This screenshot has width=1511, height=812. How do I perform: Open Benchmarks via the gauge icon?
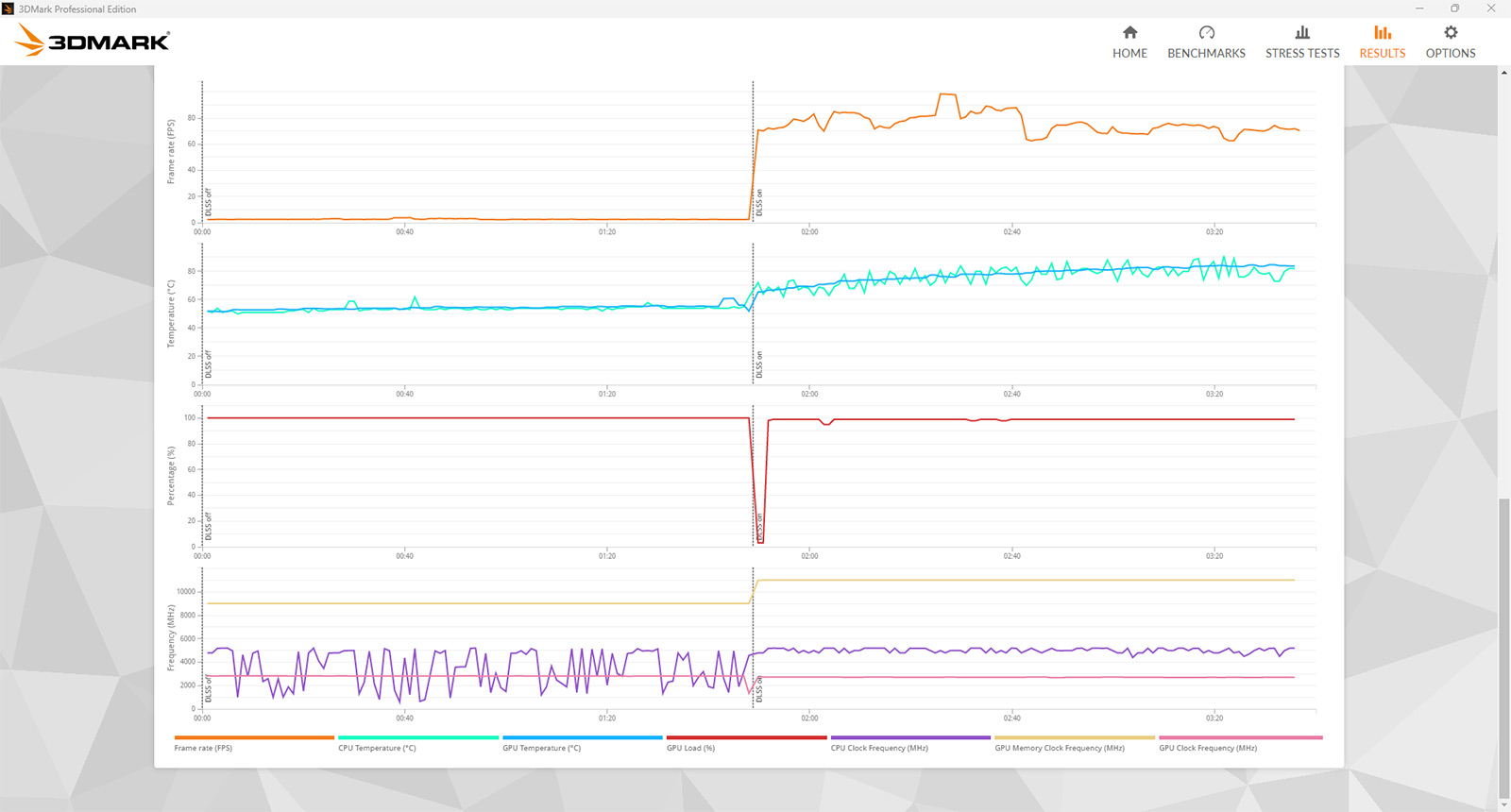(x=1206, y=33)
